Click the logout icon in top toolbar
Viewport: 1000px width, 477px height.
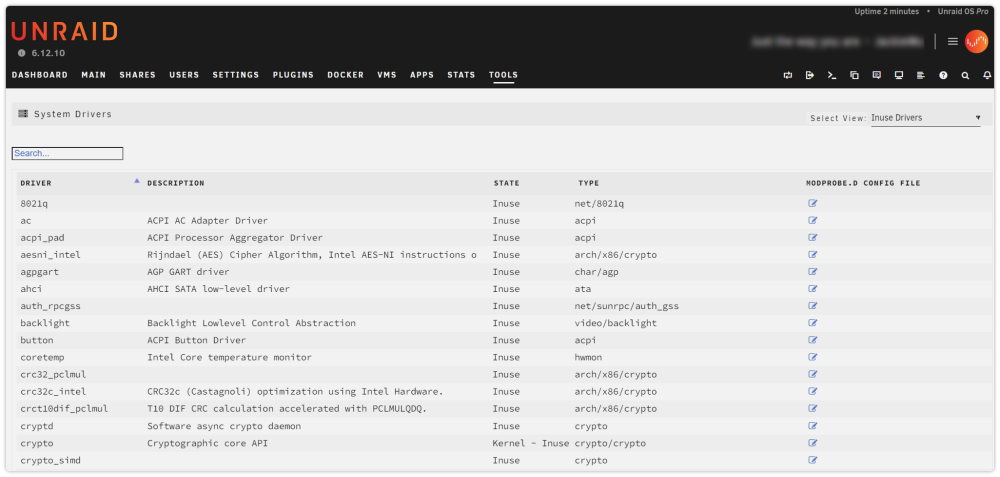pos(810,75)
